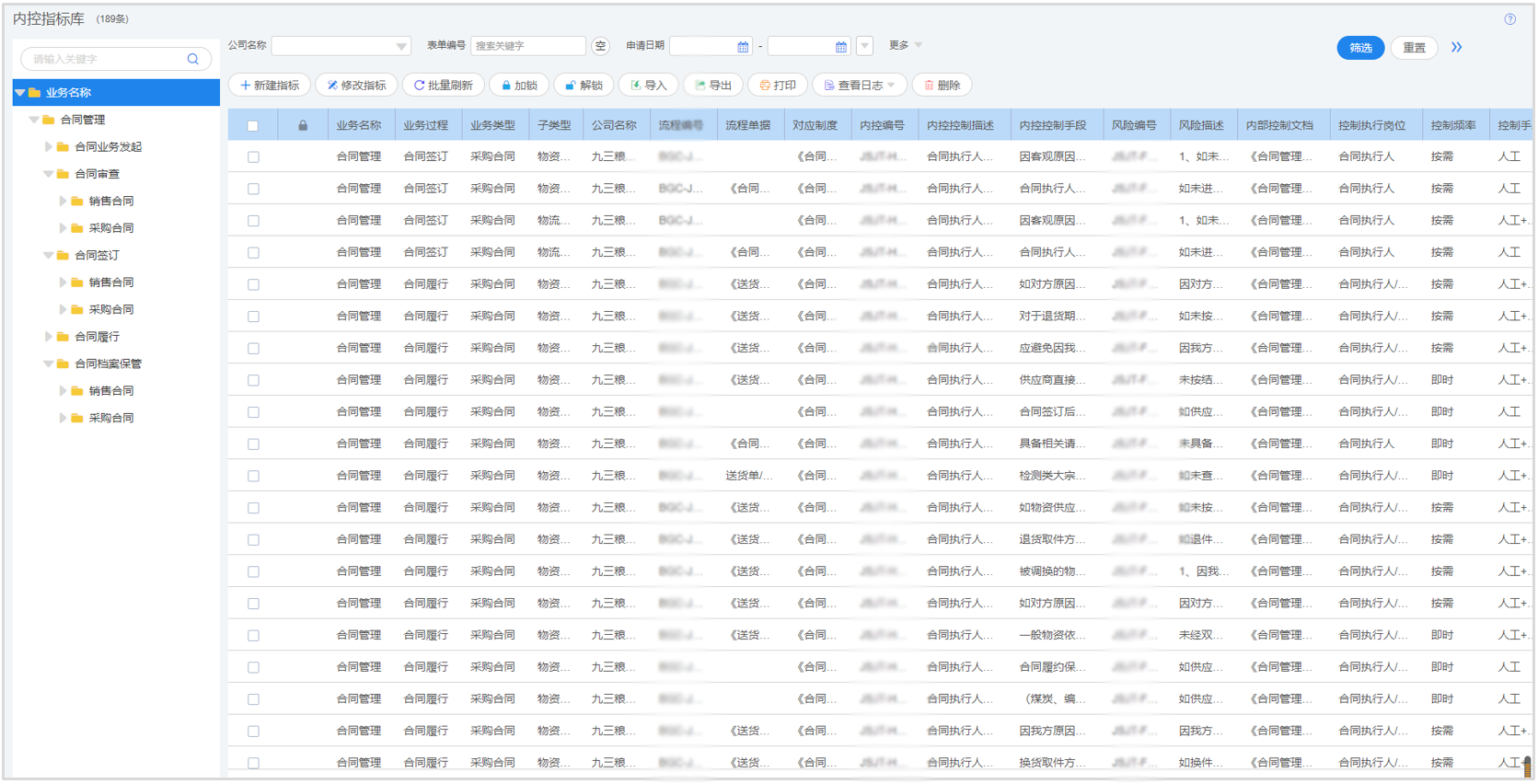The image size is (1538, 784).
Task: Open the start date calendar icon
Action: [743, 46]
